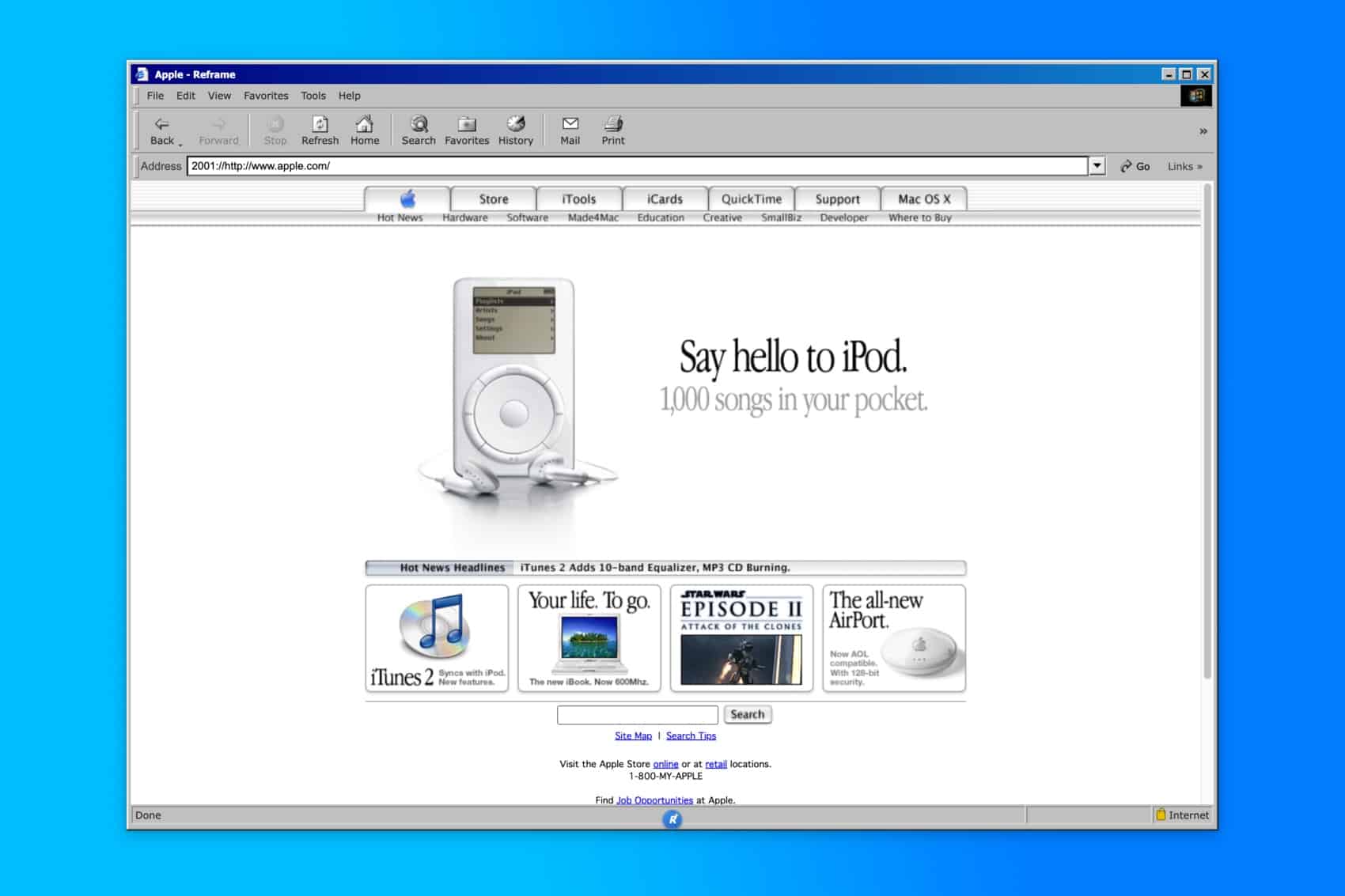Click the page icon in title bar
Image resolution: width=1345 pixels, height=896 pixels.
[142, 74]
